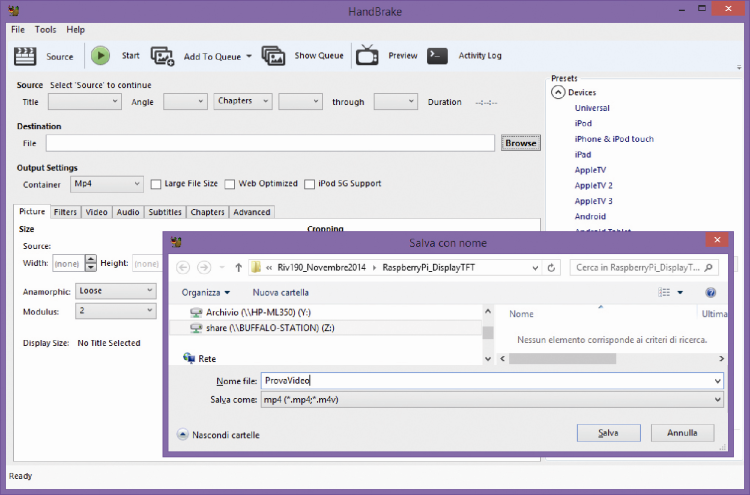Viewport: 750px width, 495px height.
Task: Select the Android preset
Action: tap(590, 217)
